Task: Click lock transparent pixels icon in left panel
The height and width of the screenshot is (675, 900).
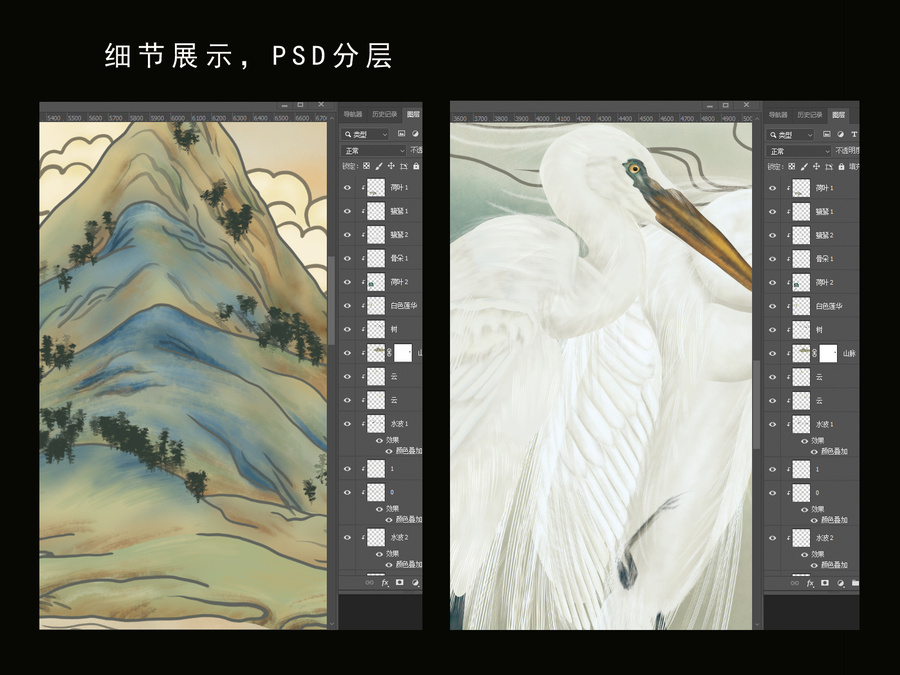Action: click(x=366, y=166)
